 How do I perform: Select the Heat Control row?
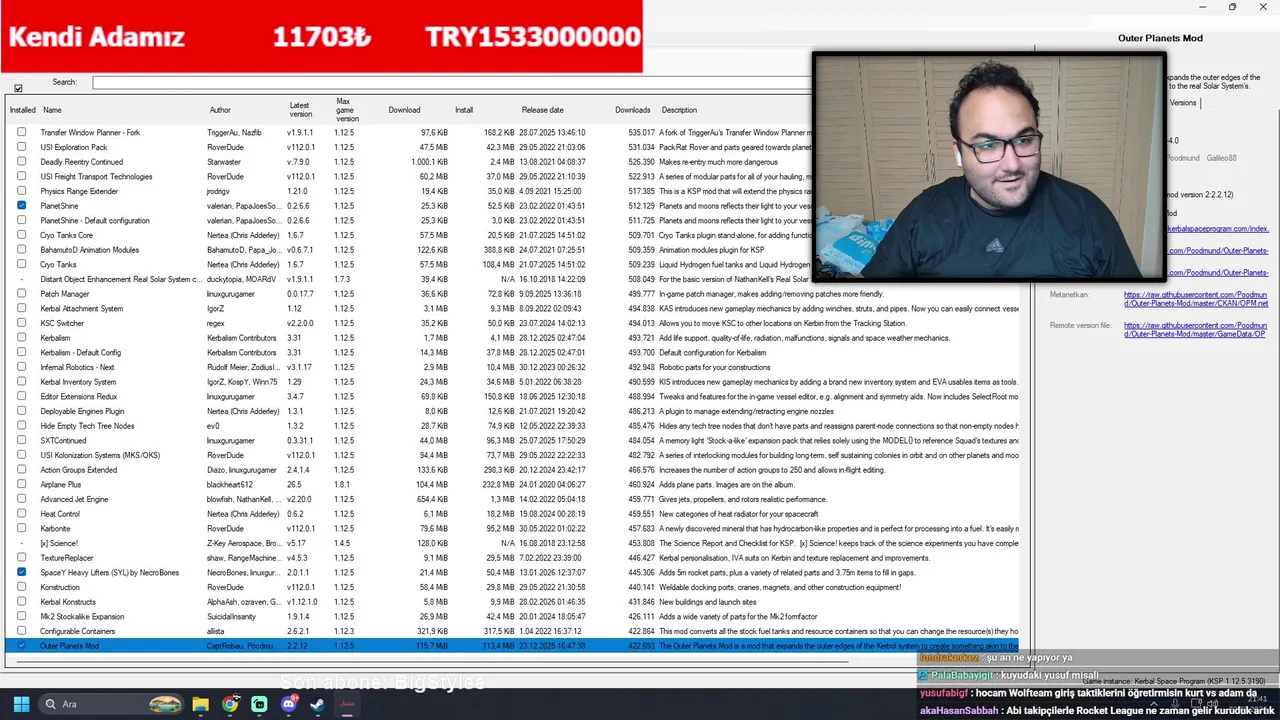tap(514, 514)
